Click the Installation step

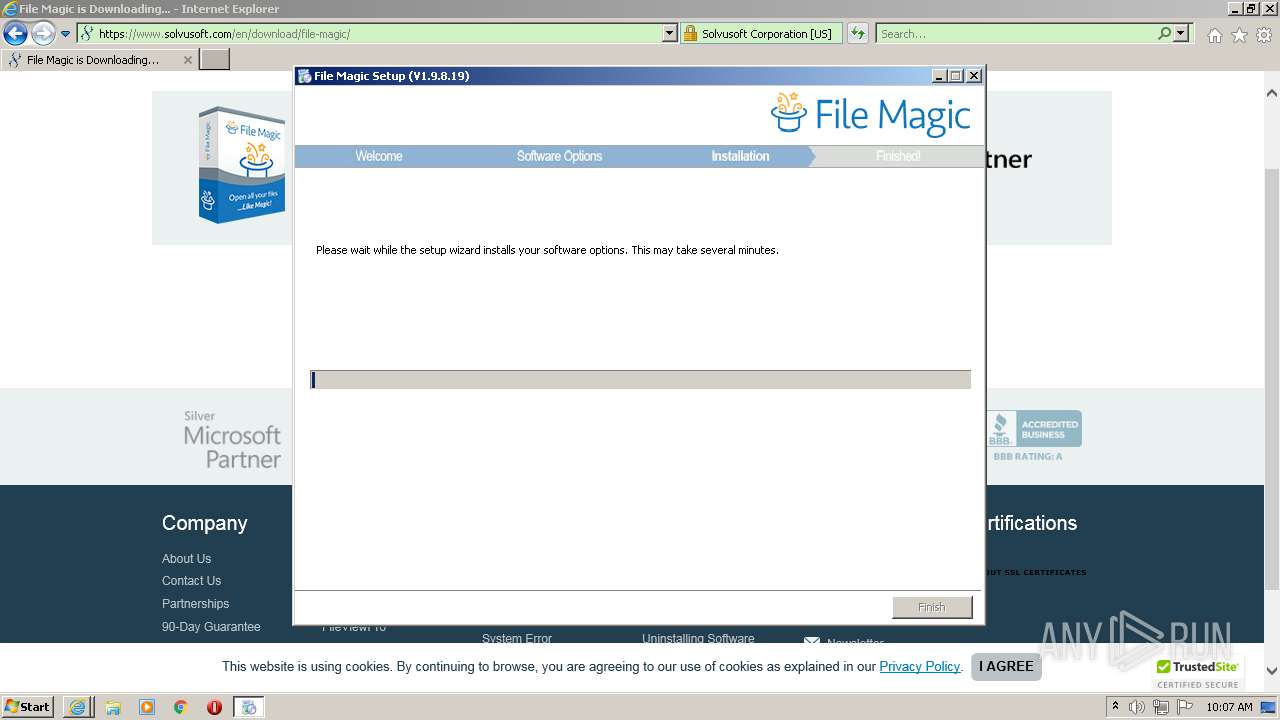coord(740,156)
